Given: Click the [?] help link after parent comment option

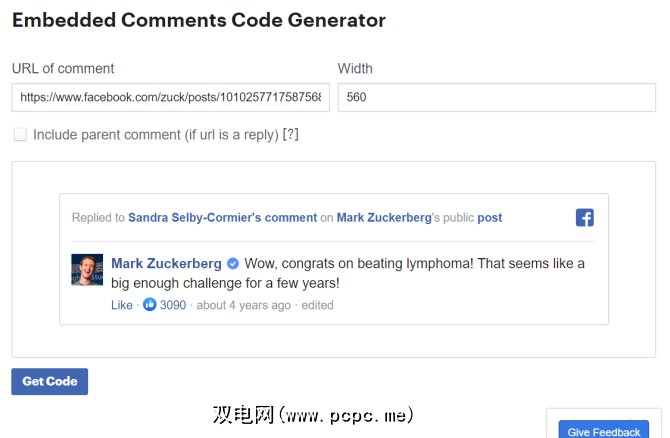Looking at the screenshot, I should point(291,134).
